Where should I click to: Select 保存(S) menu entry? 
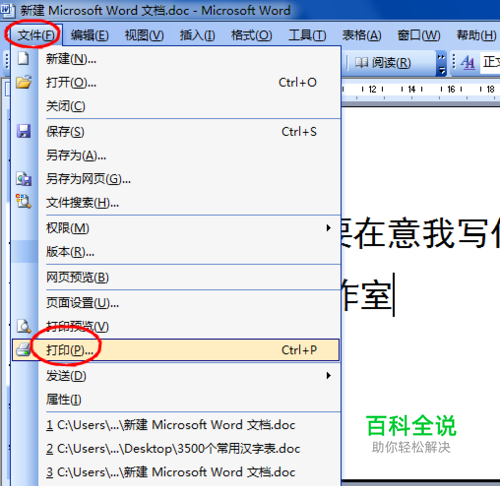point(176,132)
